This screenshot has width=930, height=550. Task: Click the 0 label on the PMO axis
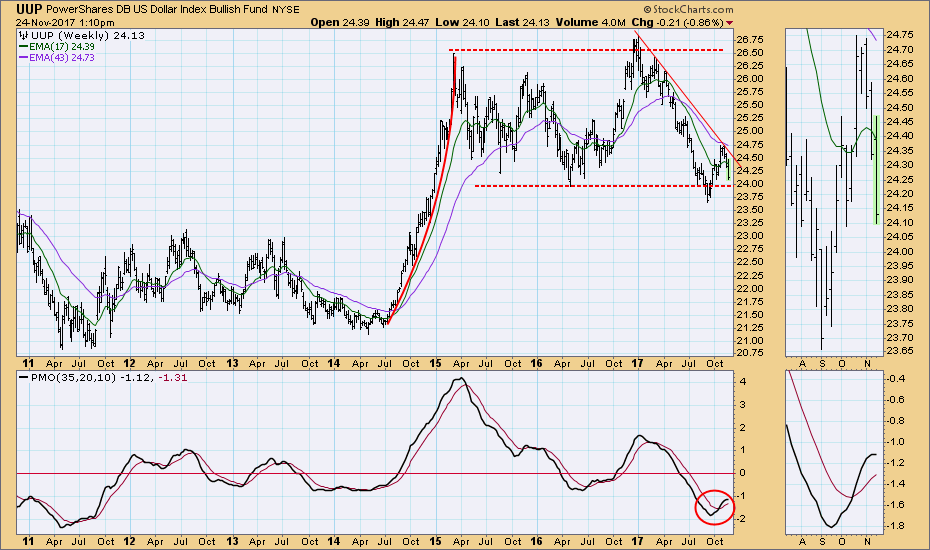(741, 473)
